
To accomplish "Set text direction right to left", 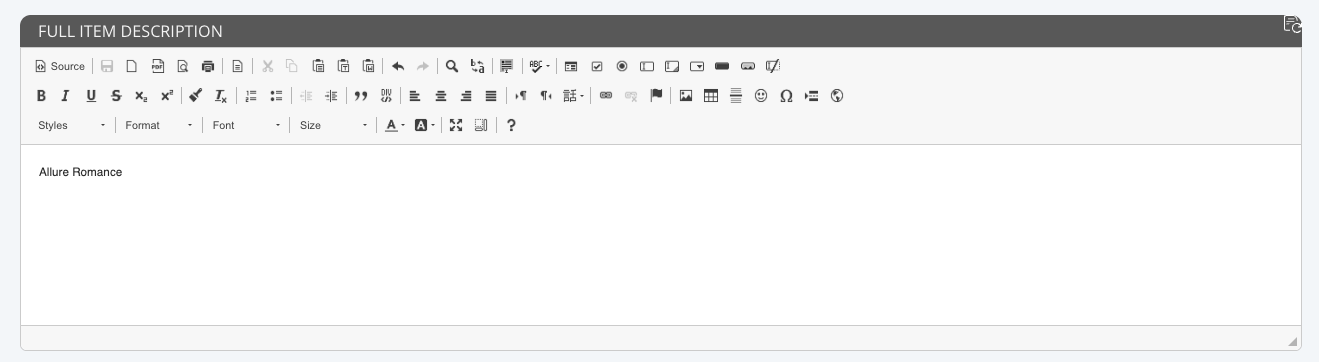I will [x=546, y=96].
